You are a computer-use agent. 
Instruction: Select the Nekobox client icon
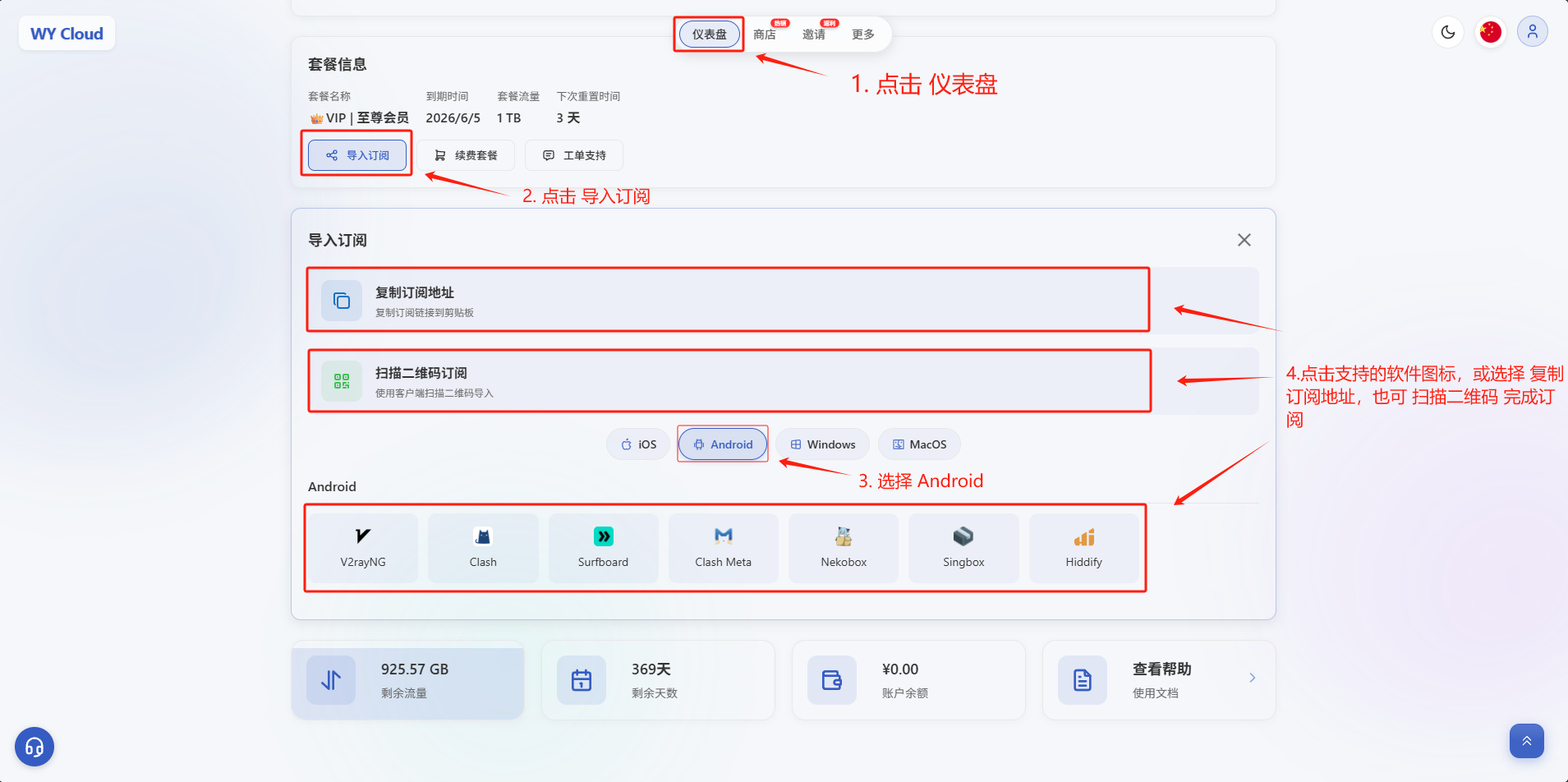pos(844,548)
